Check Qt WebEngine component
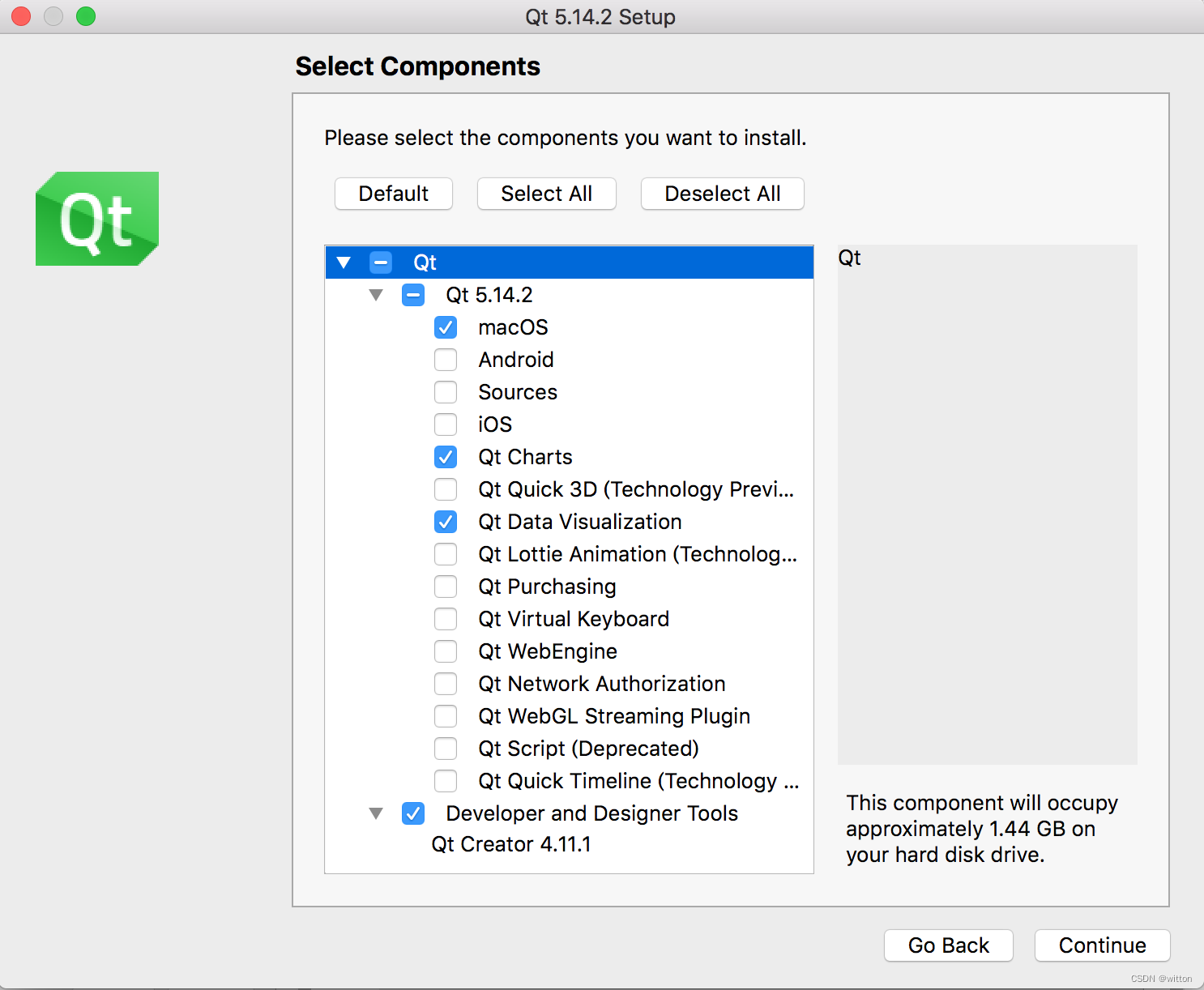The height and width of the screenshot is (990, 1204). click(446, 651)
